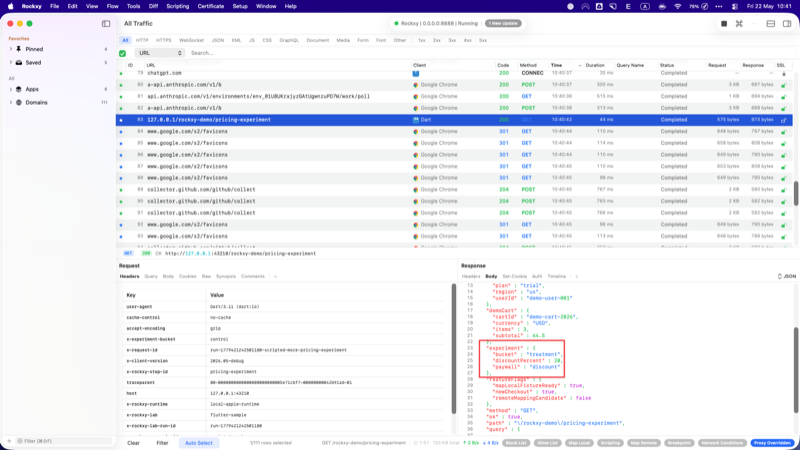Image resolution: width=800 pixels, height=450 pixels.
Task: Click the horizontal split layout icon
Action: coord(770,23)
